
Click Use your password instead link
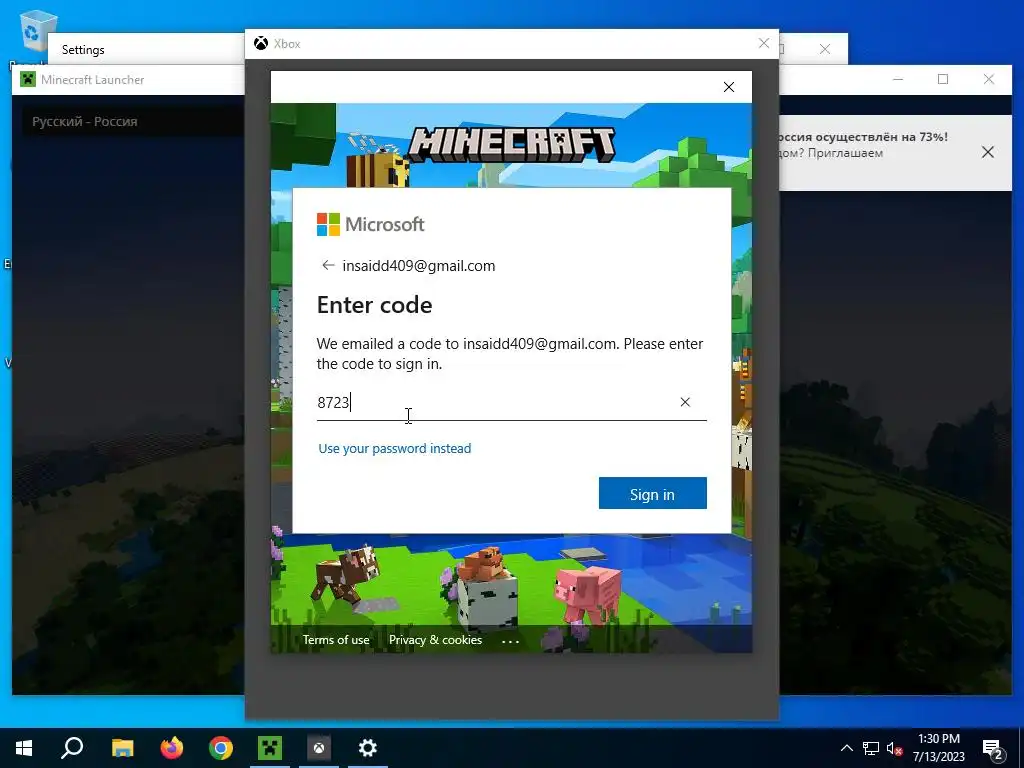(394, 449)
